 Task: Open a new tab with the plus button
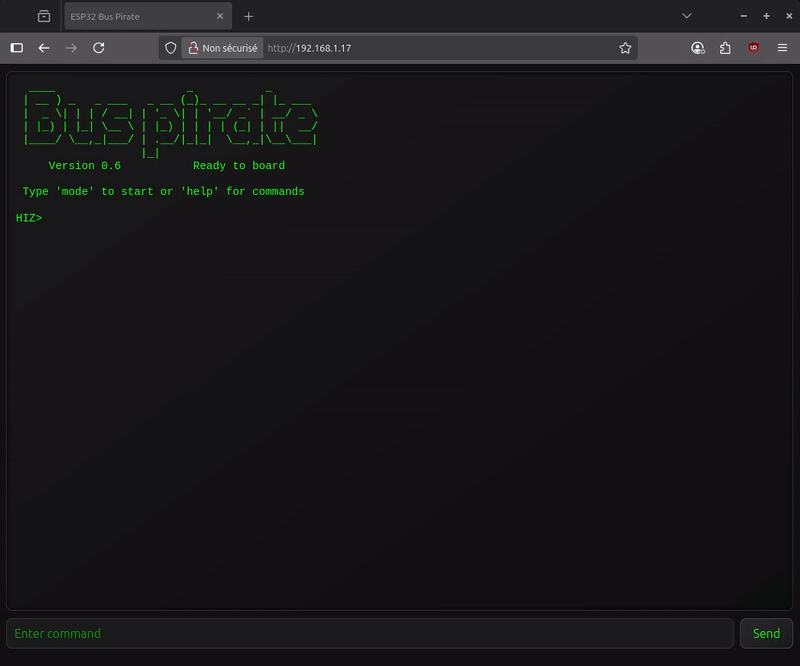(249, 16)
